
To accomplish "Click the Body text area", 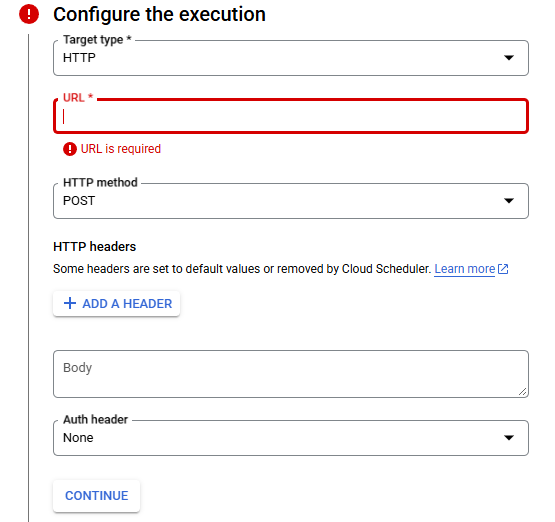I will click(x=291, y=374).
